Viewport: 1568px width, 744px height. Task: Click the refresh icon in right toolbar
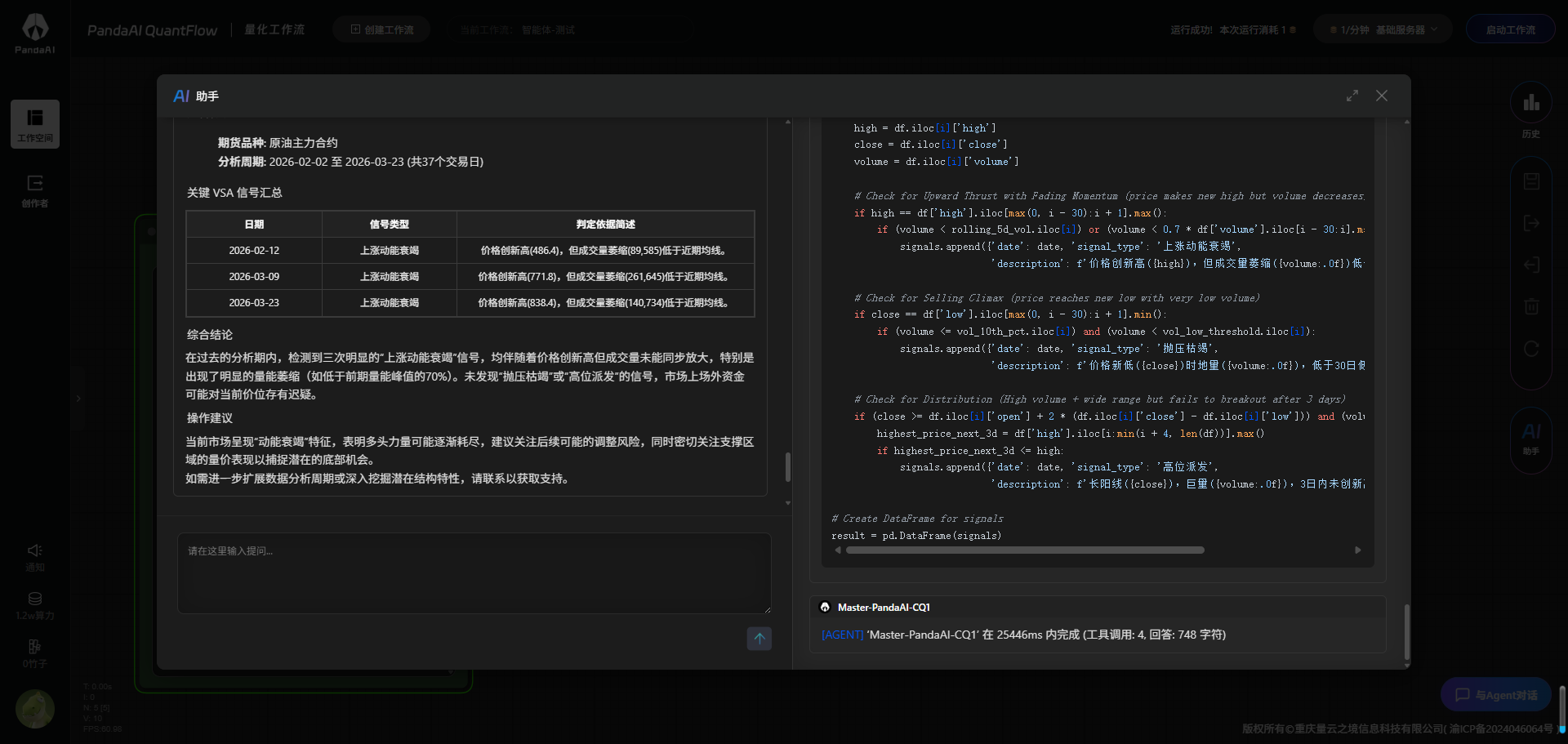point(1531,349)
